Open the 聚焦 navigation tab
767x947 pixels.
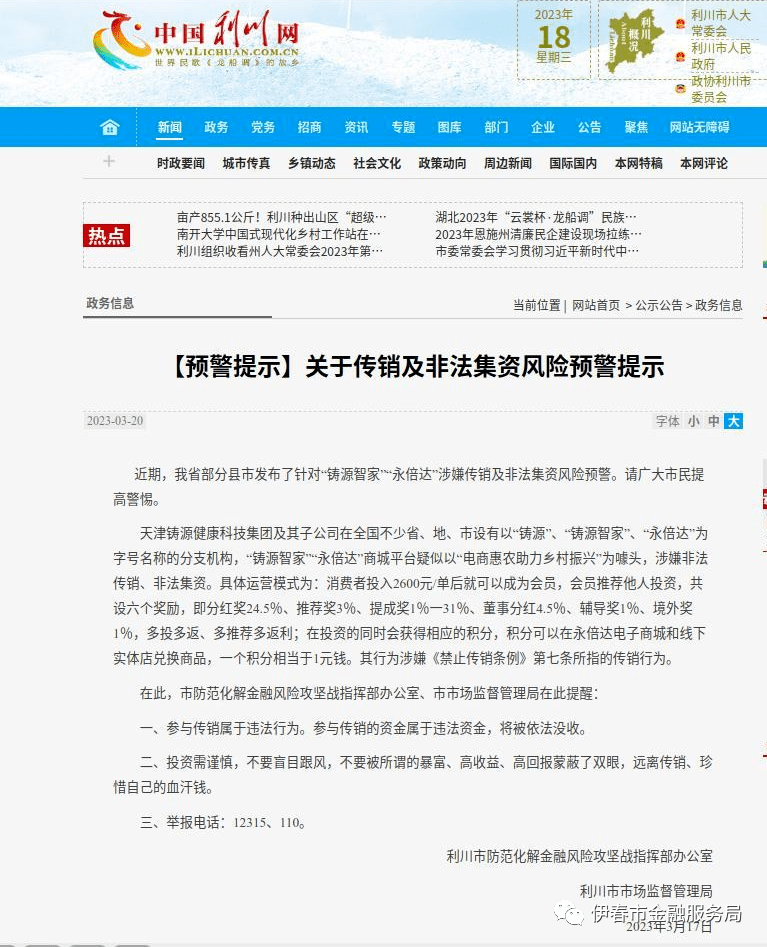[x=636, y=127]
